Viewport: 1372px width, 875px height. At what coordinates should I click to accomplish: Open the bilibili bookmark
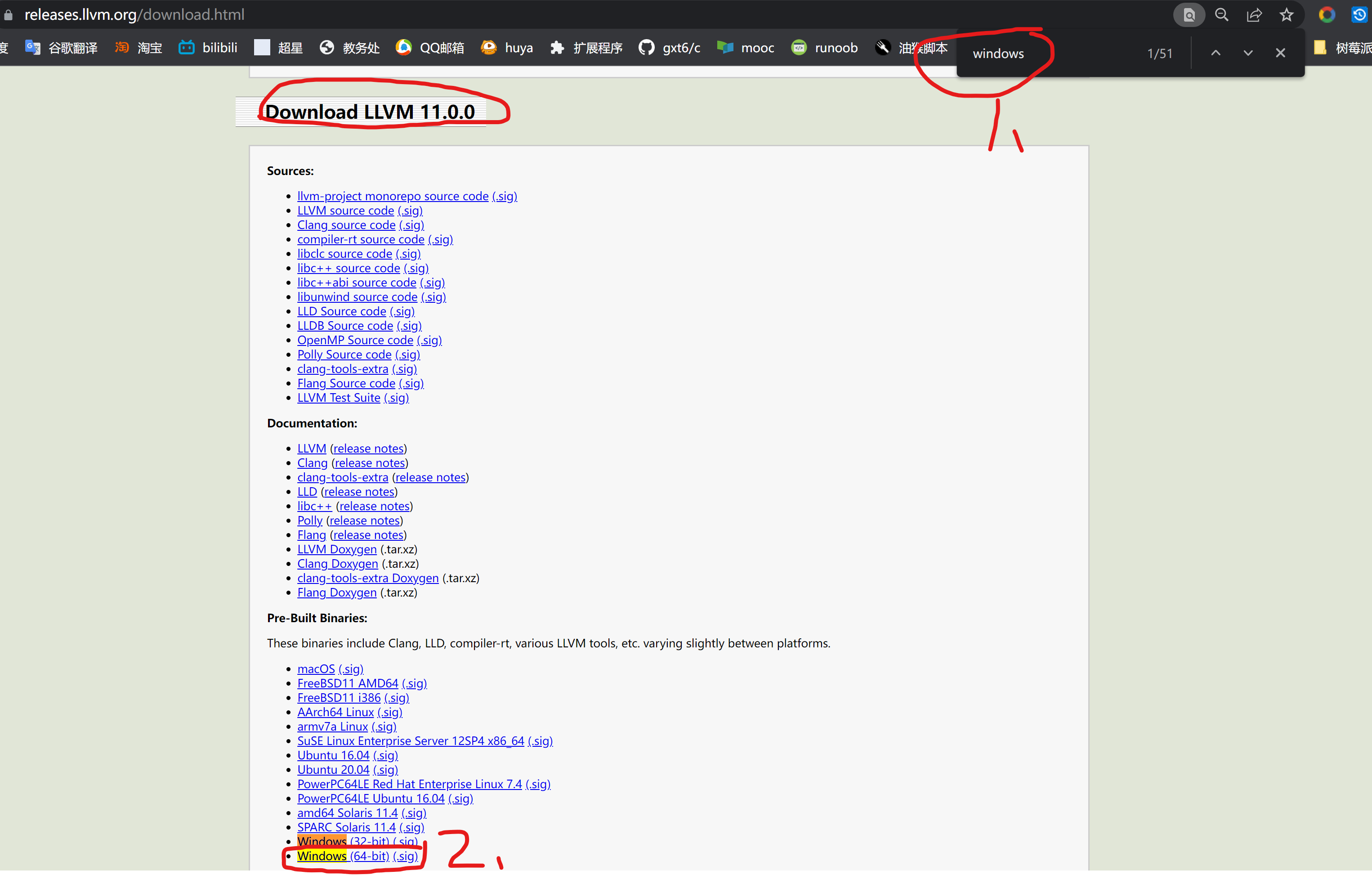[208, 48]
